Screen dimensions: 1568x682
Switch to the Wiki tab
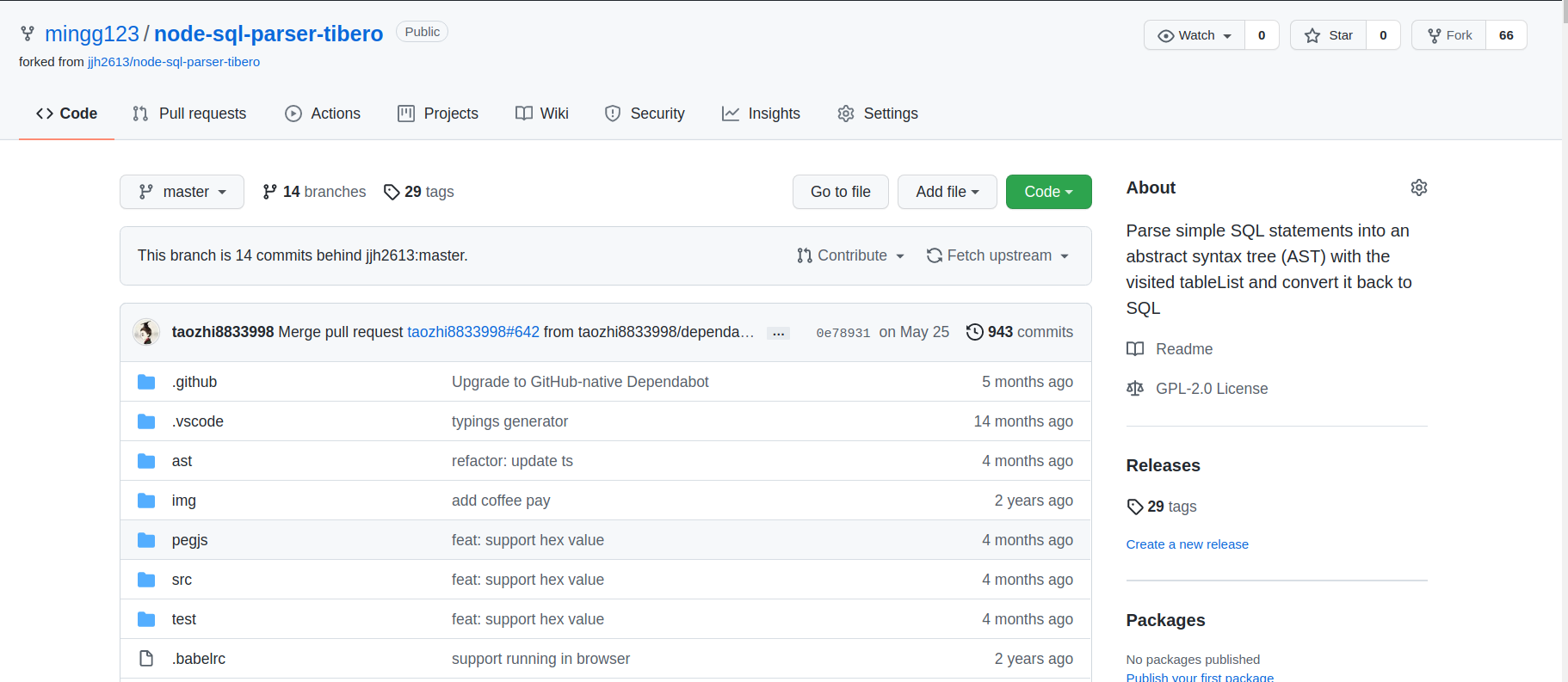(x=542, y=114)
